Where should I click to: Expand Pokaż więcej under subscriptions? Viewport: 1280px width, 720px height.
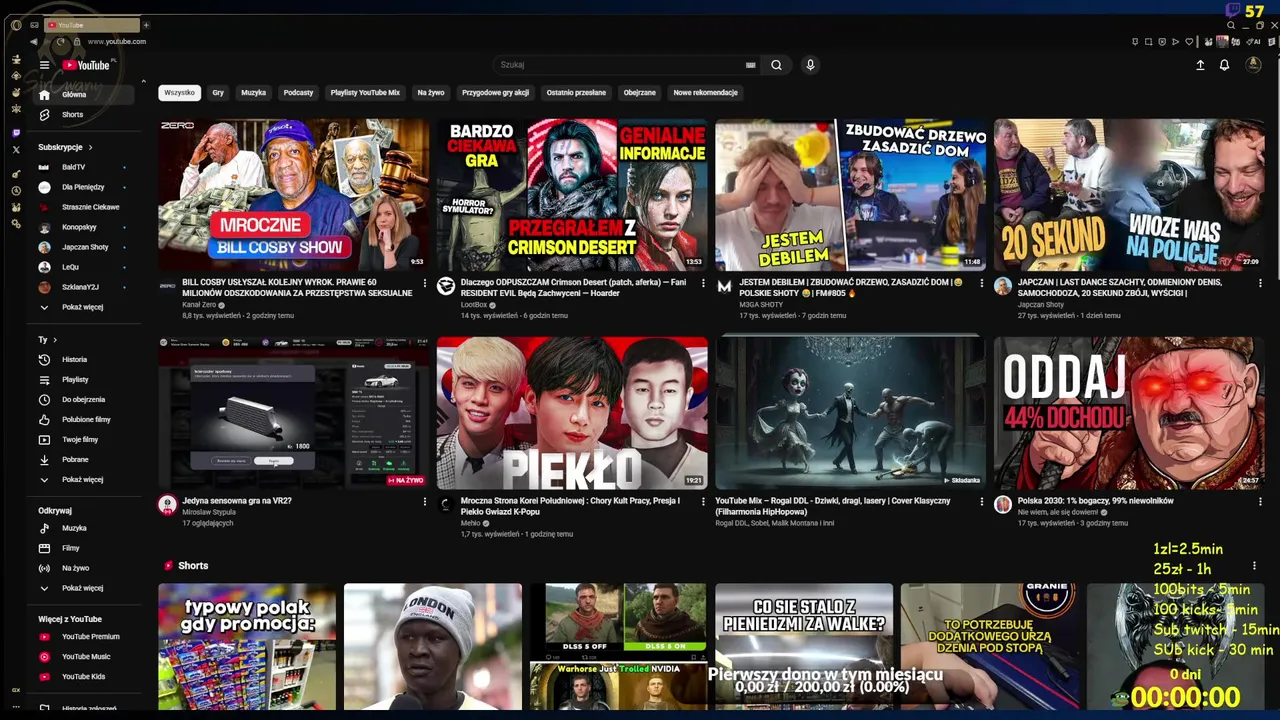(84, 307)
